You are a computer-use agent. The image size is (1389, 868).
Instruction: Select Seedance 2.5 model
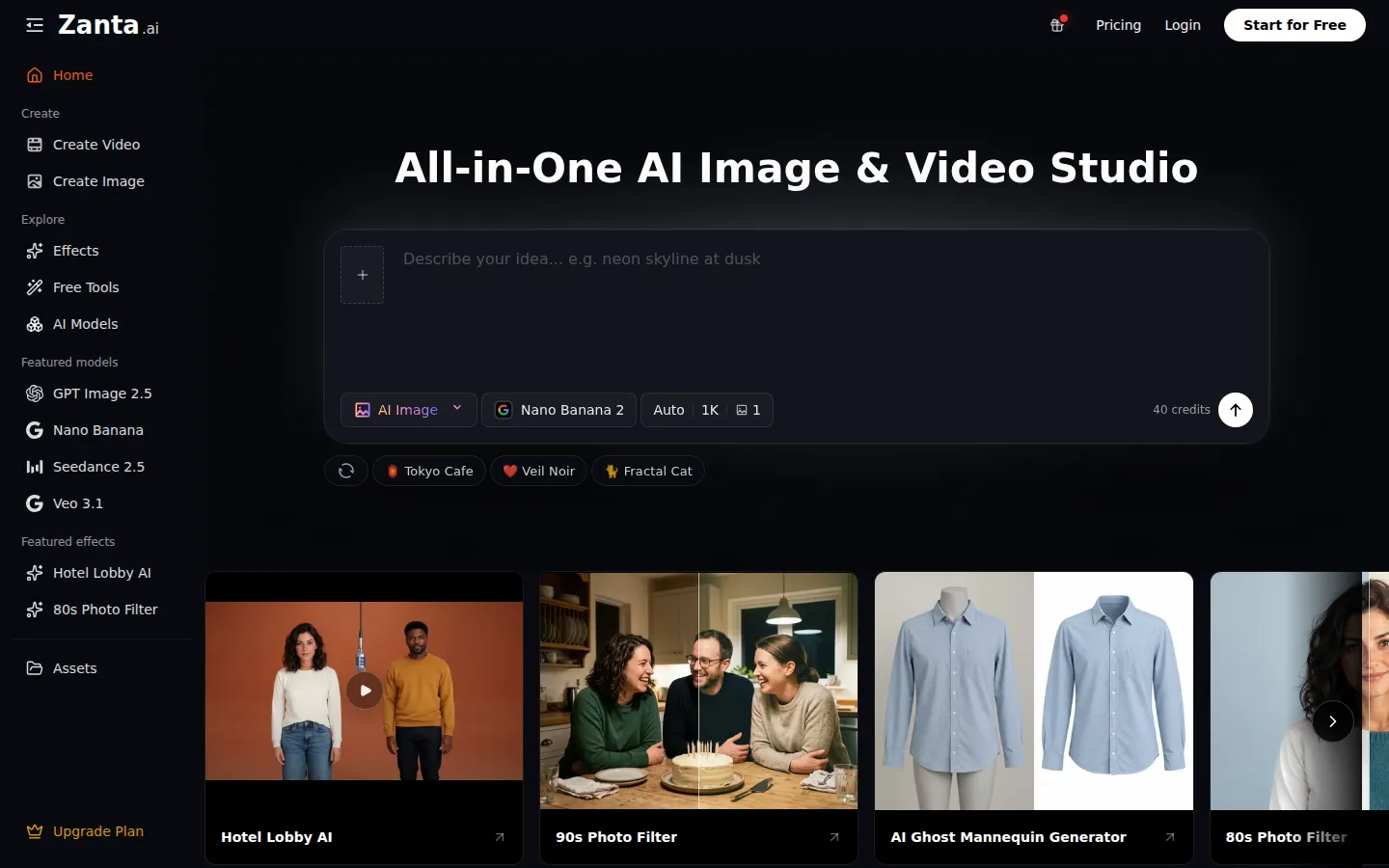click(102, 467)
